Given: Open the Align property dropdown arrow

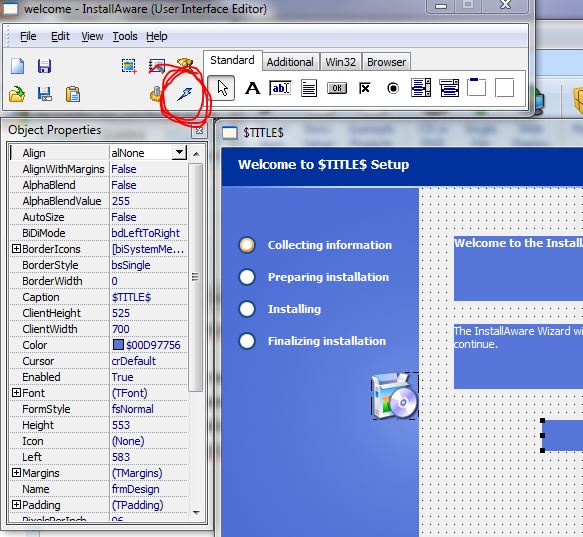Looking at the screenshot, I should click(x=179, y=152).
